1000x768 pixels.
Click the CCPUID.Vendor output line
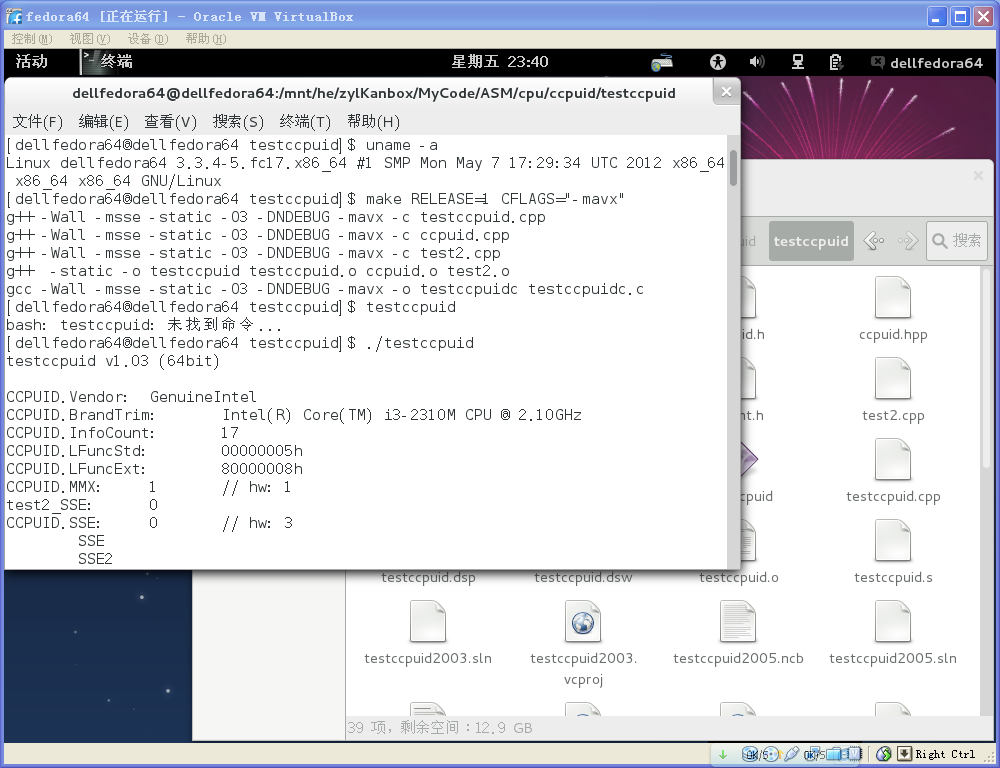[131, 397]
